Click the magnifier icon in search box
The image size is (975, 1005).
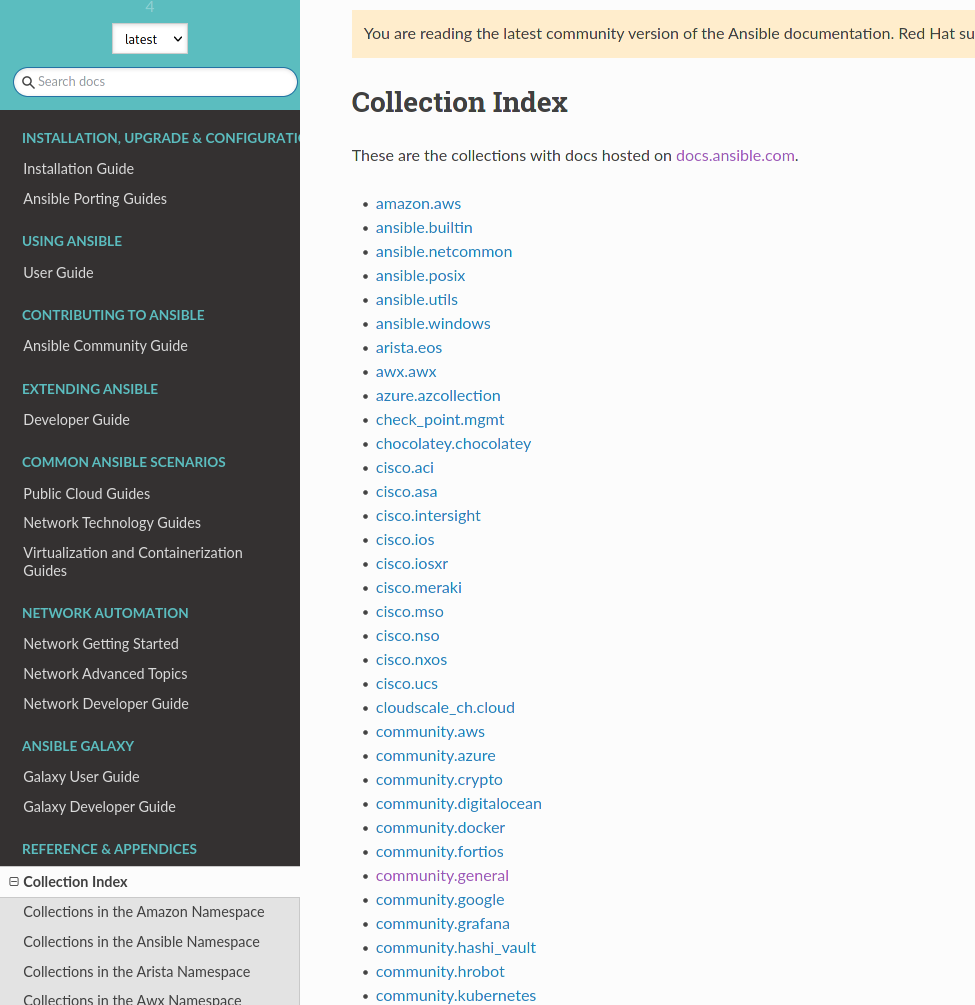28,82
